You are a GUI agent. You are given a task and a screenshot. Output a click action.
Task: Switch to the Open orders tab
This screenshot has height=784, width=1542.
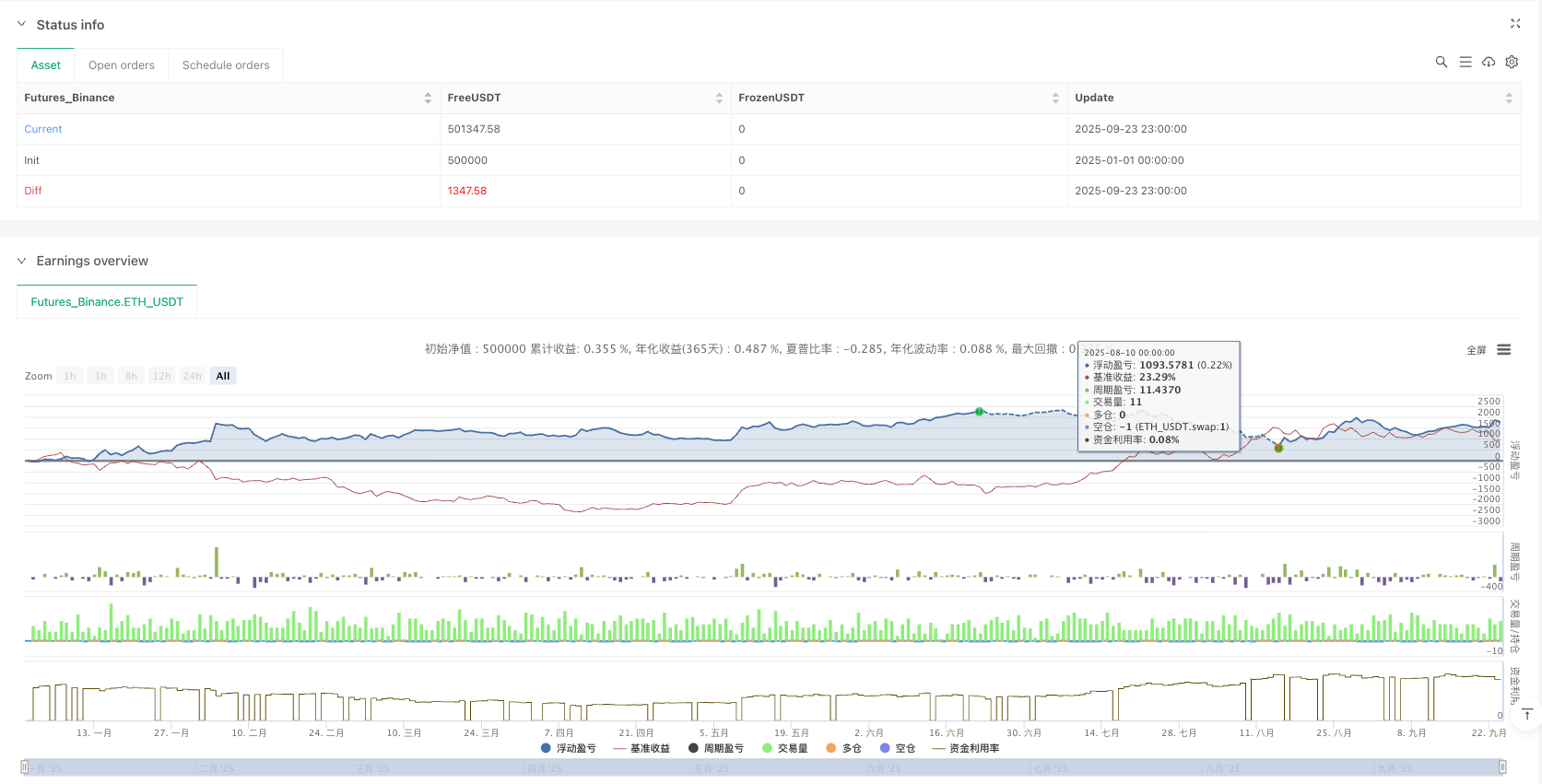[121, 65]
